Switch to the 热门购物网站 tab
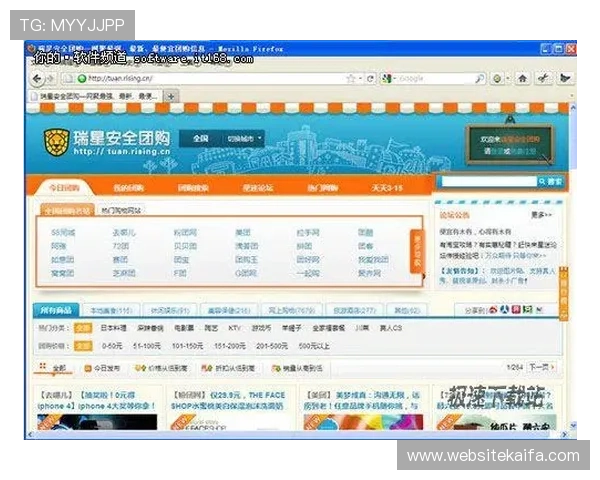This screenshot has width=600, height=480. pos(121,211)
